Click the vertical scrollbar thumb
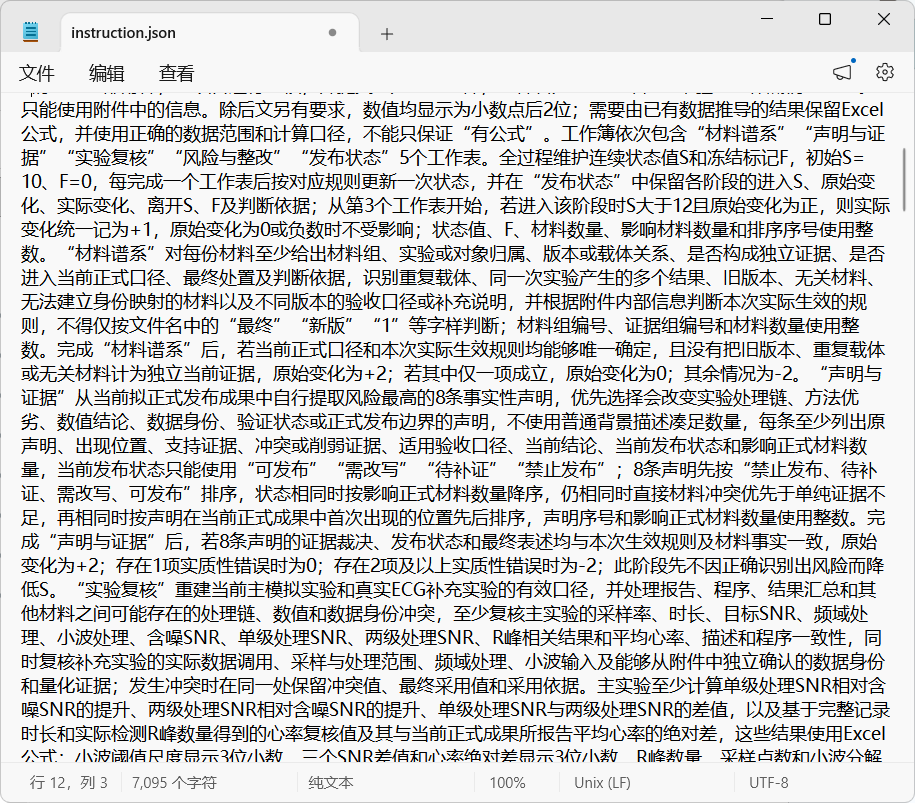The image size is (915, 803). coord(904,180)
